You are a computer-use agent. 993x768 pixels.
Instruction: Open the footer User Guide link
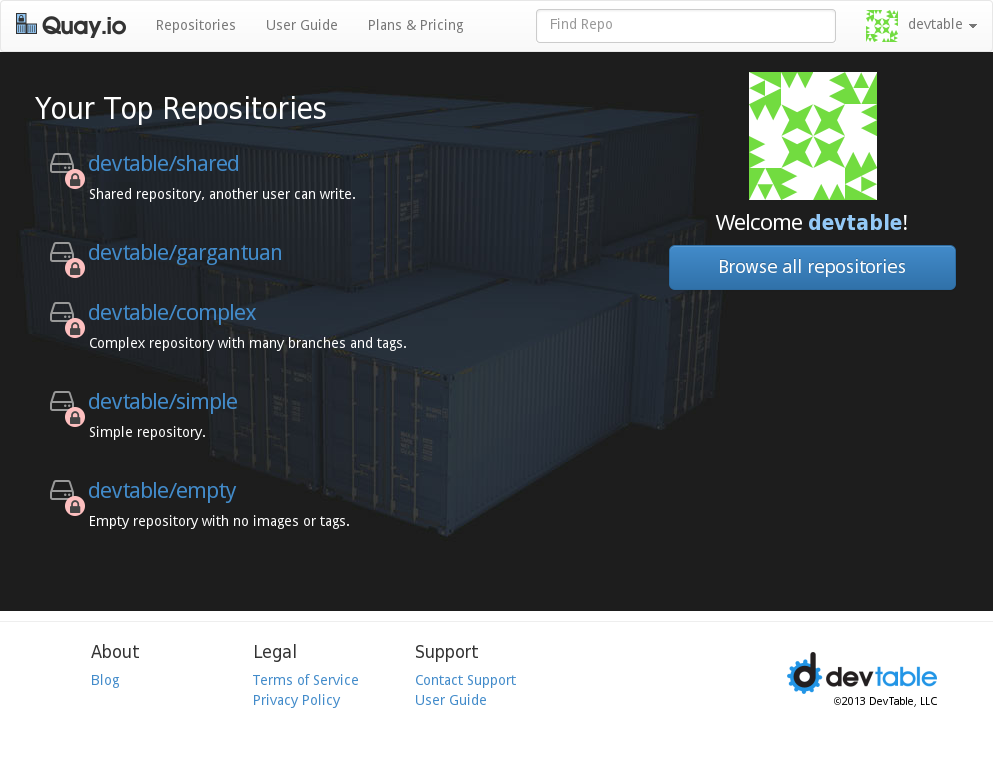(451, 700)
